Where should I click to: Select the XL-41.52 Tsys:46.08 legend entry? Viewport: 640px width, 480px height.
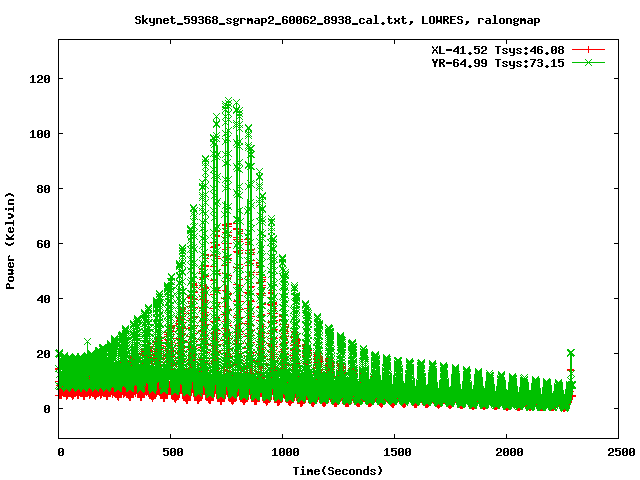pos(498,50)
